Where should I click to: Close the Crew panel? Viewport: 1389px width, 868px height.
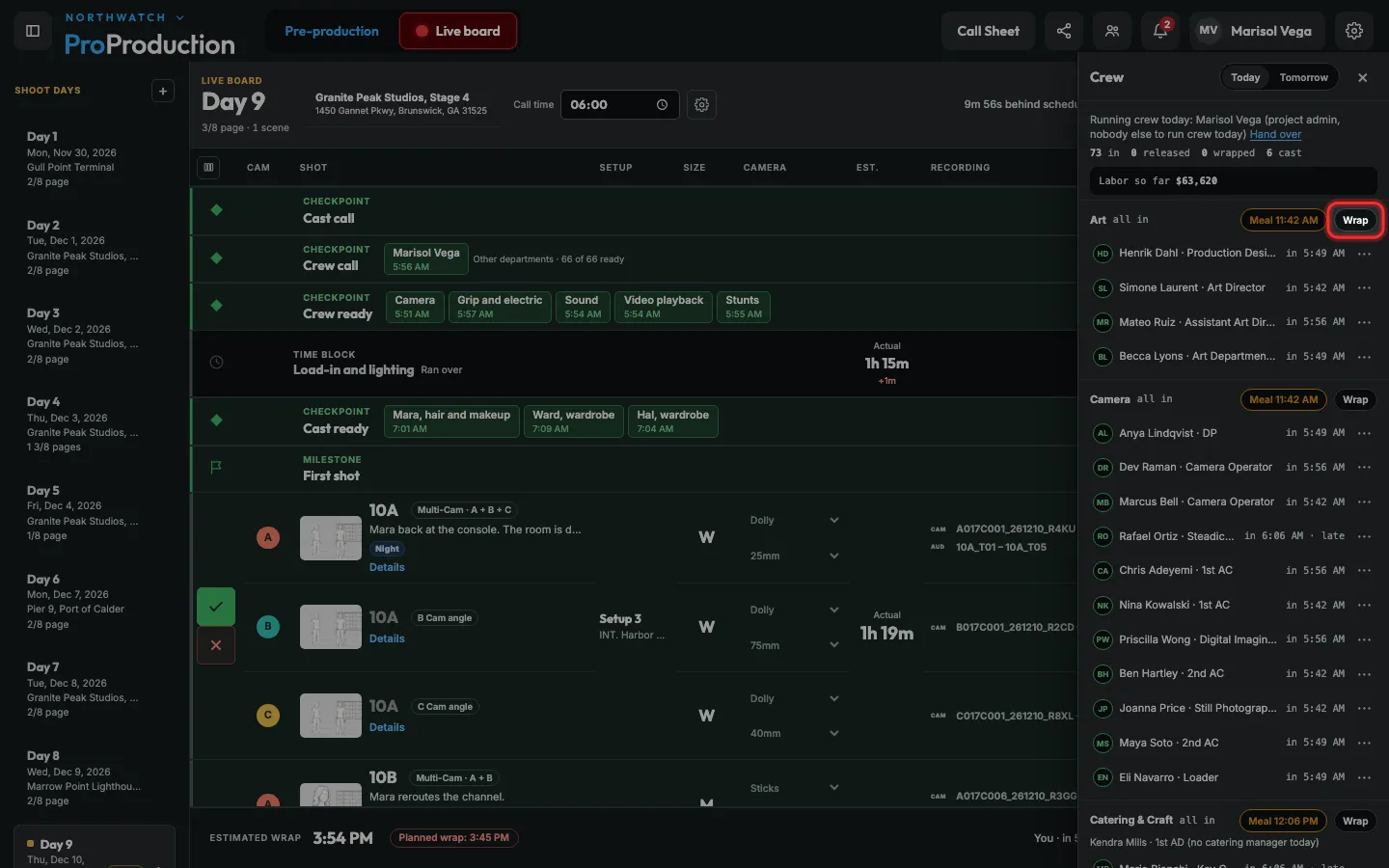pos(1363,77)
